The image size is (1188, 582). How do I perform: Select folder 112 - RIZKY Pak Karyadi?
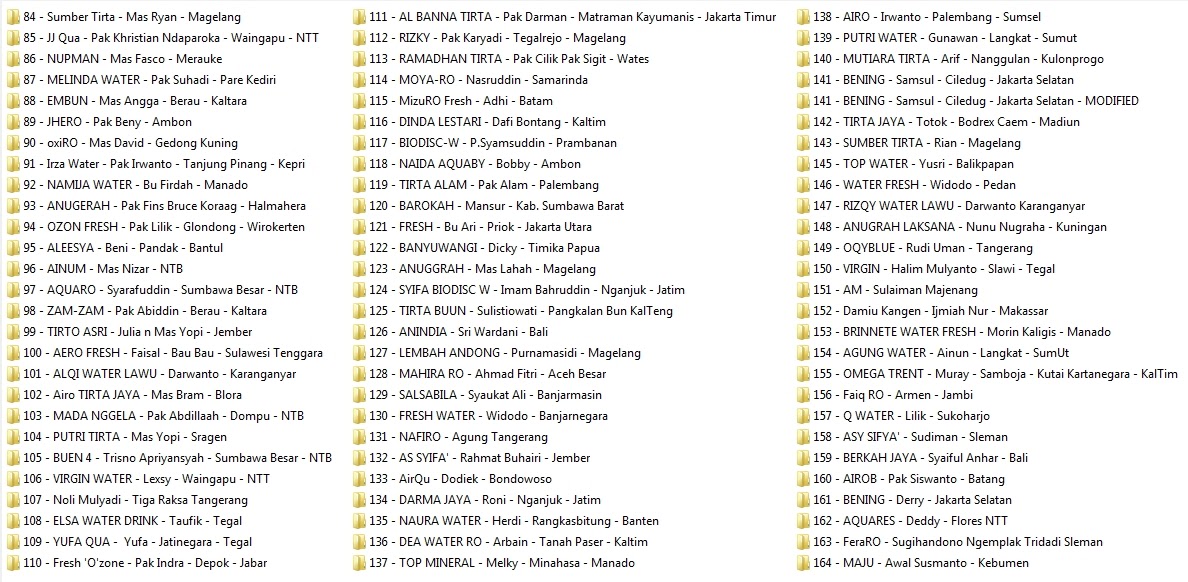coord(490,38)
